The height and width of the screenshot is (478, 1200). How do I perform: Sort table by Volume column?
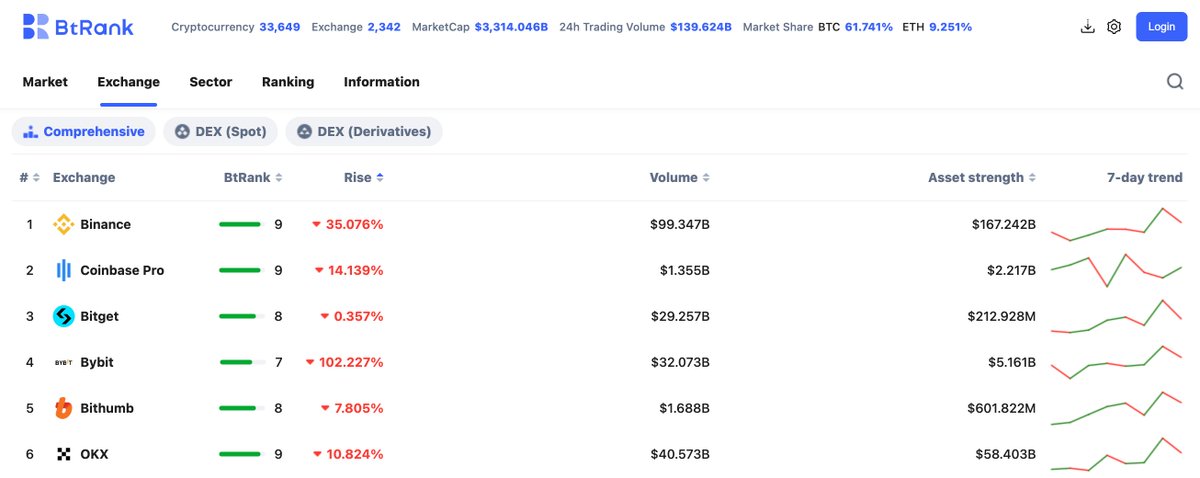coord(680,177)
